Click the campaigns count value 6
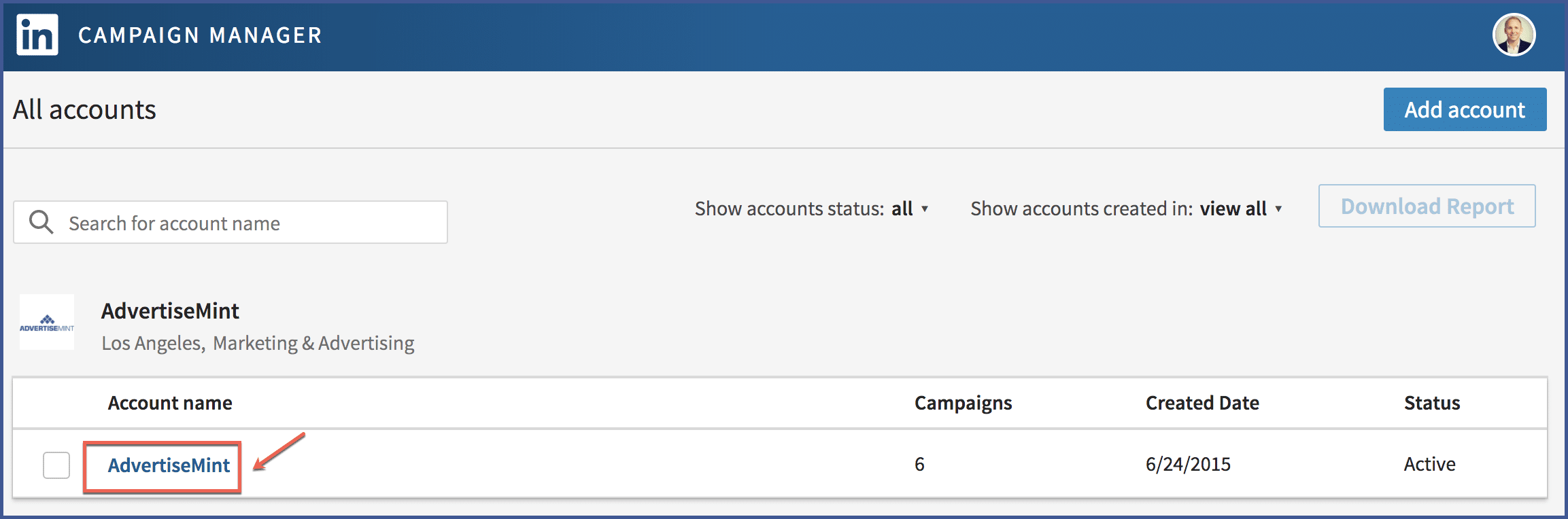 919,464
